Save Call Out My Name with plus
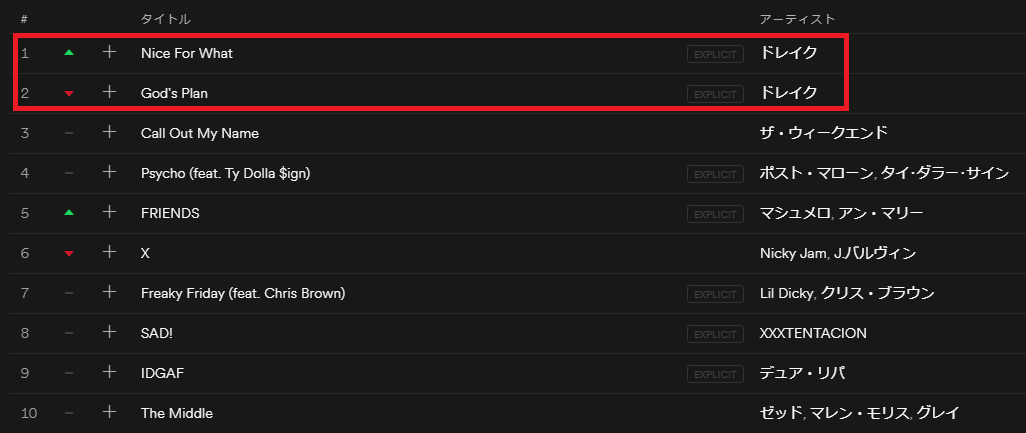Viewport: 1026px width, 433px height. point(110,133)
